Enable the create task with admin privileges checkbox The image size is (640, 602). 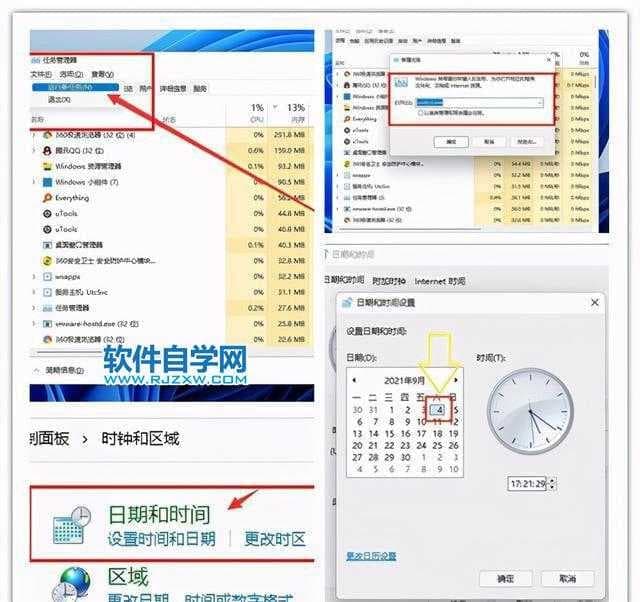tap(420, 113)
